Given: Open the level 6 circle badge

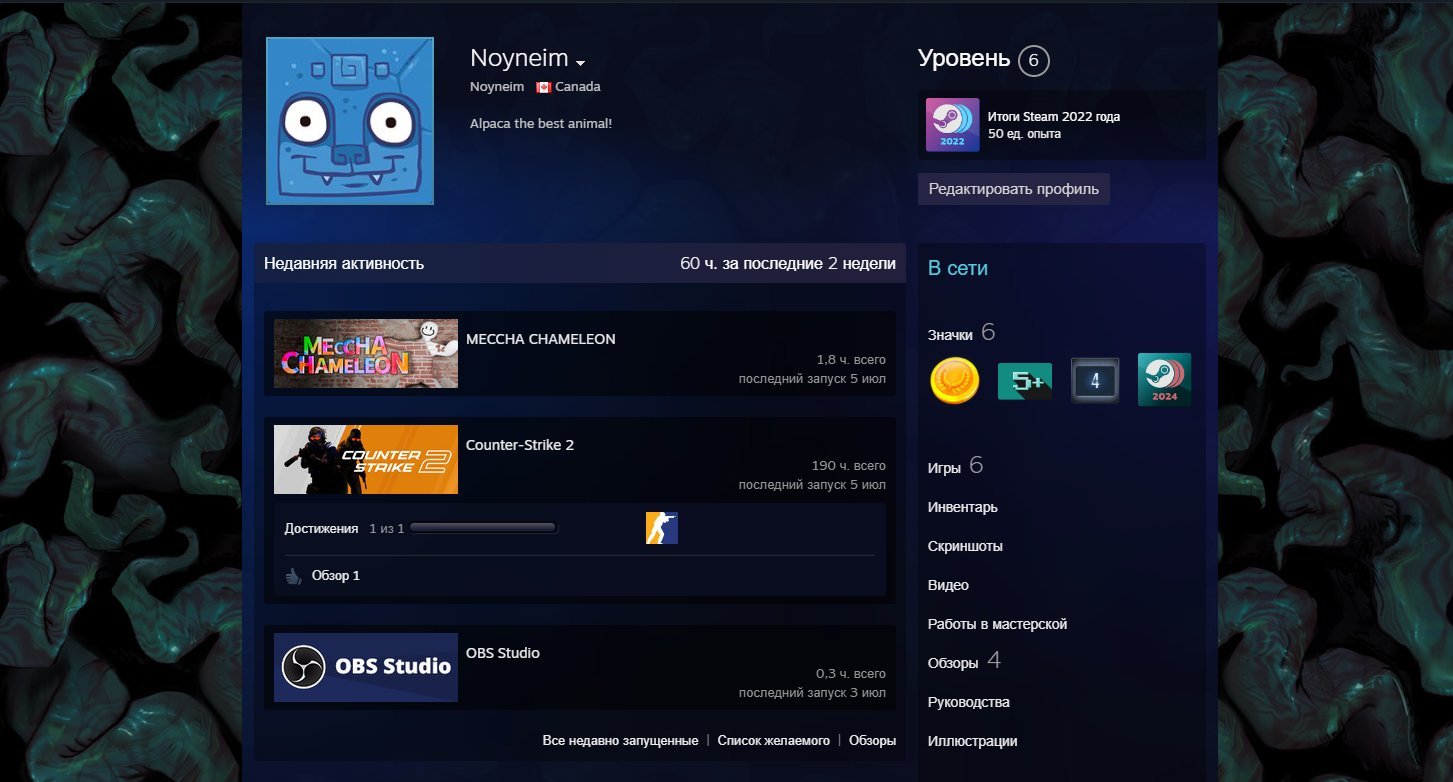Looking at the screenshot, I should pos(1034,61).
